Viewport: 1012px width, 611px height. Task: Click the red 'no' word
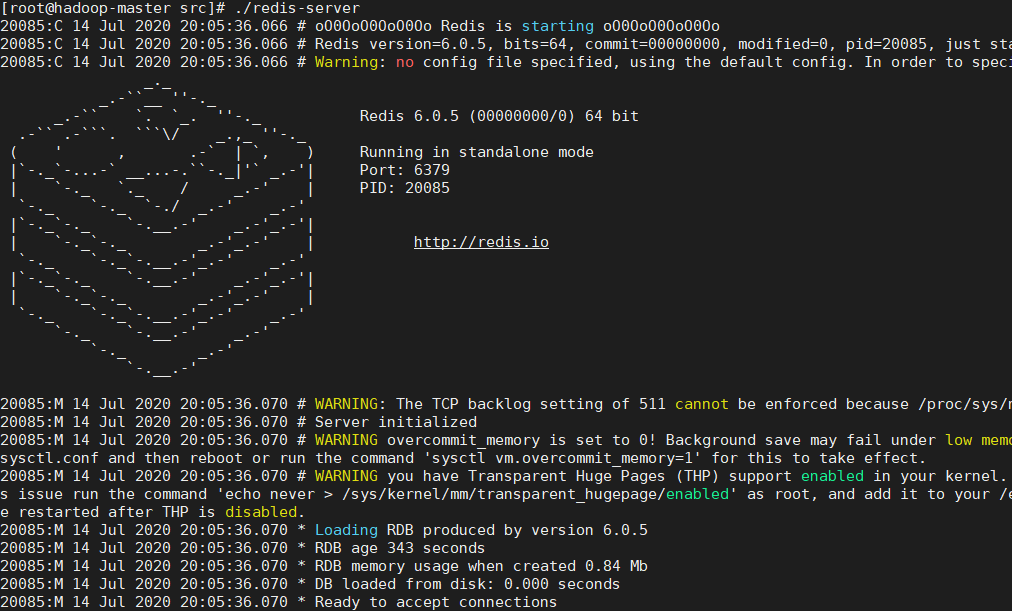[405, 62]
